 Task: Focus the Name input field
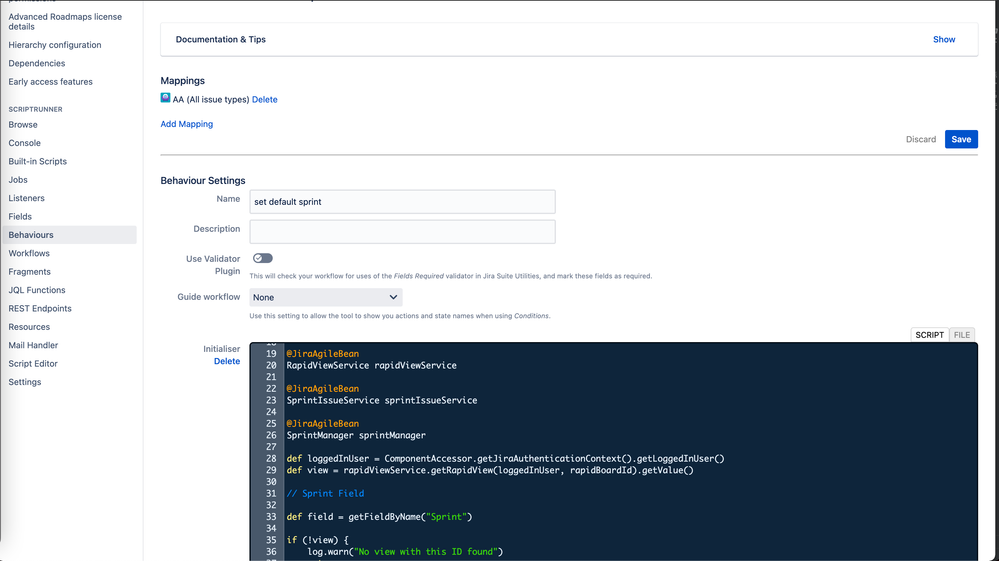pos(402,202)
